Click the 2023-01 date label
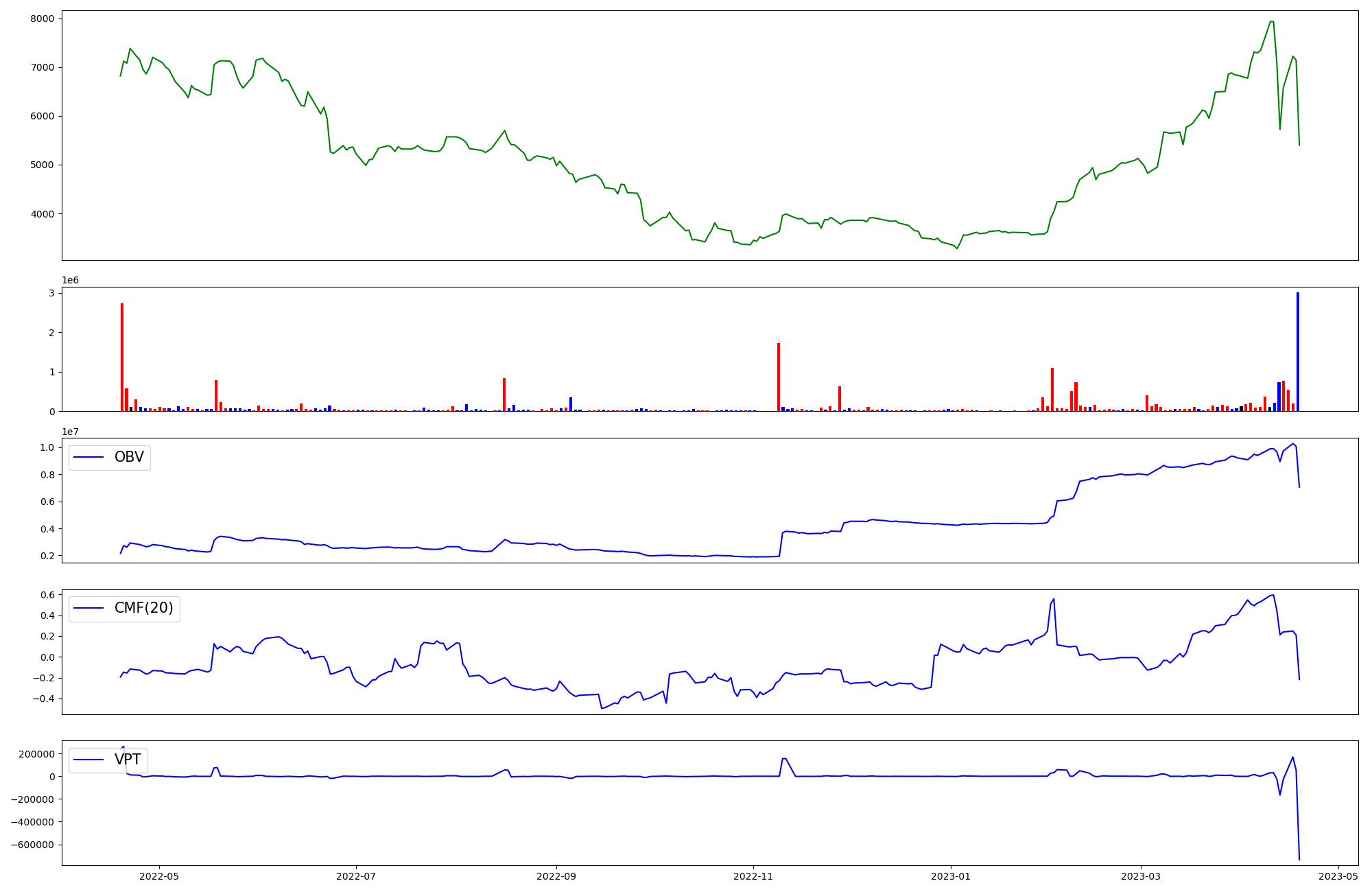This screenshot has height=892, width=1372. [951, 876]
